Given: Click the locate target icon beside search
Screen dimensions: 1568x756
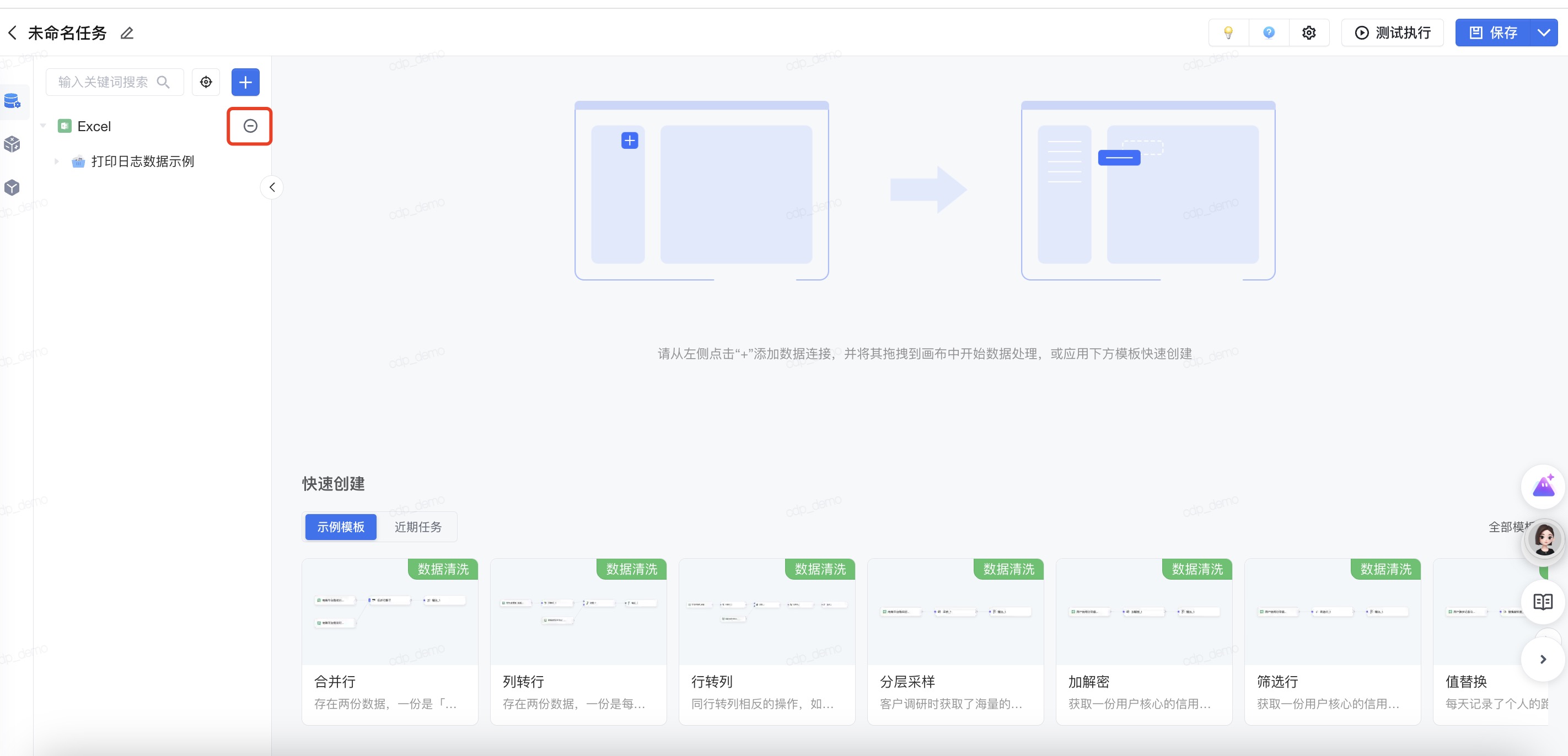Looking at the screenshot, I should click(206, 82).
